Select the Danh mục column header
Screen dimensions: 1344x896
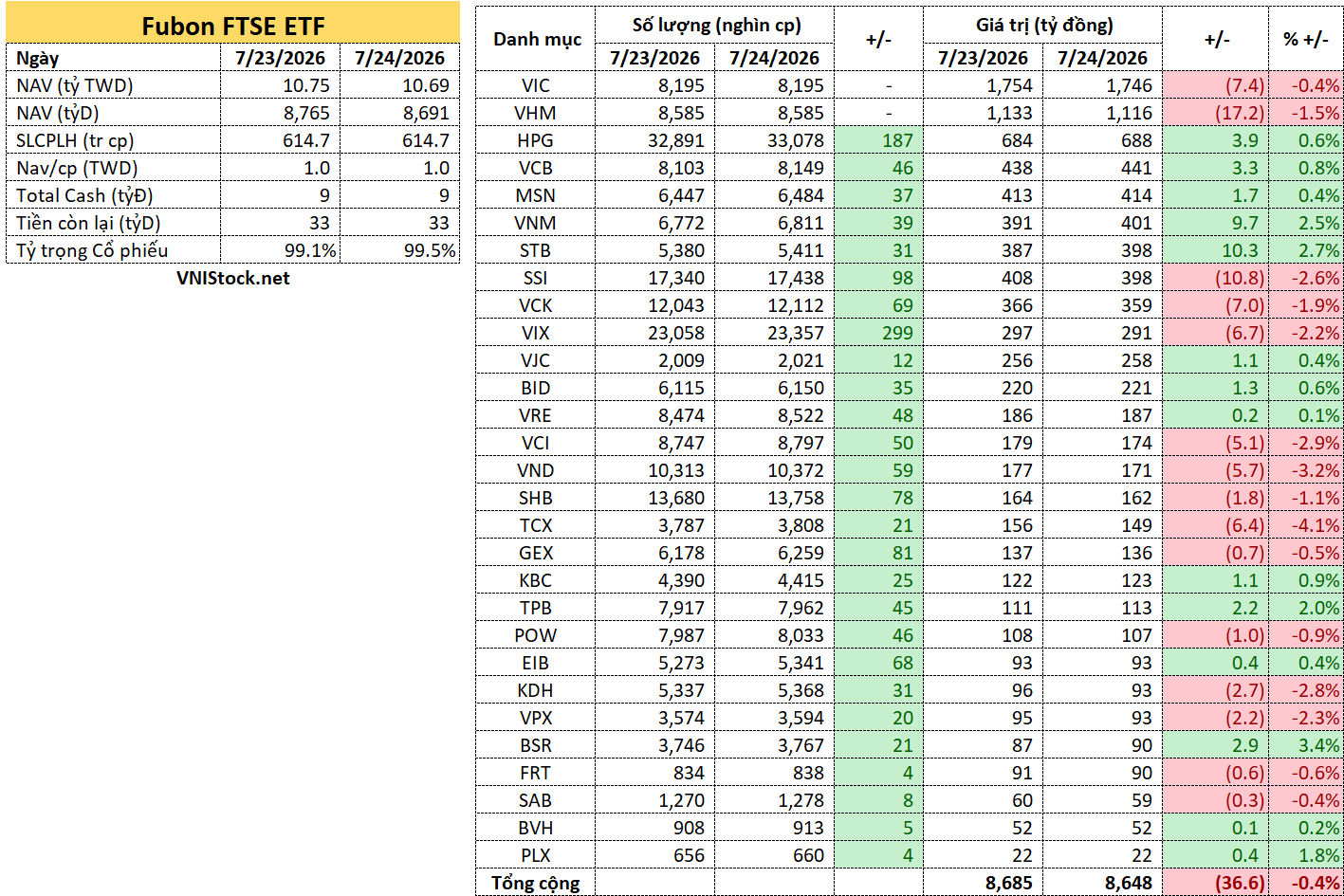(x=536, y=39)
